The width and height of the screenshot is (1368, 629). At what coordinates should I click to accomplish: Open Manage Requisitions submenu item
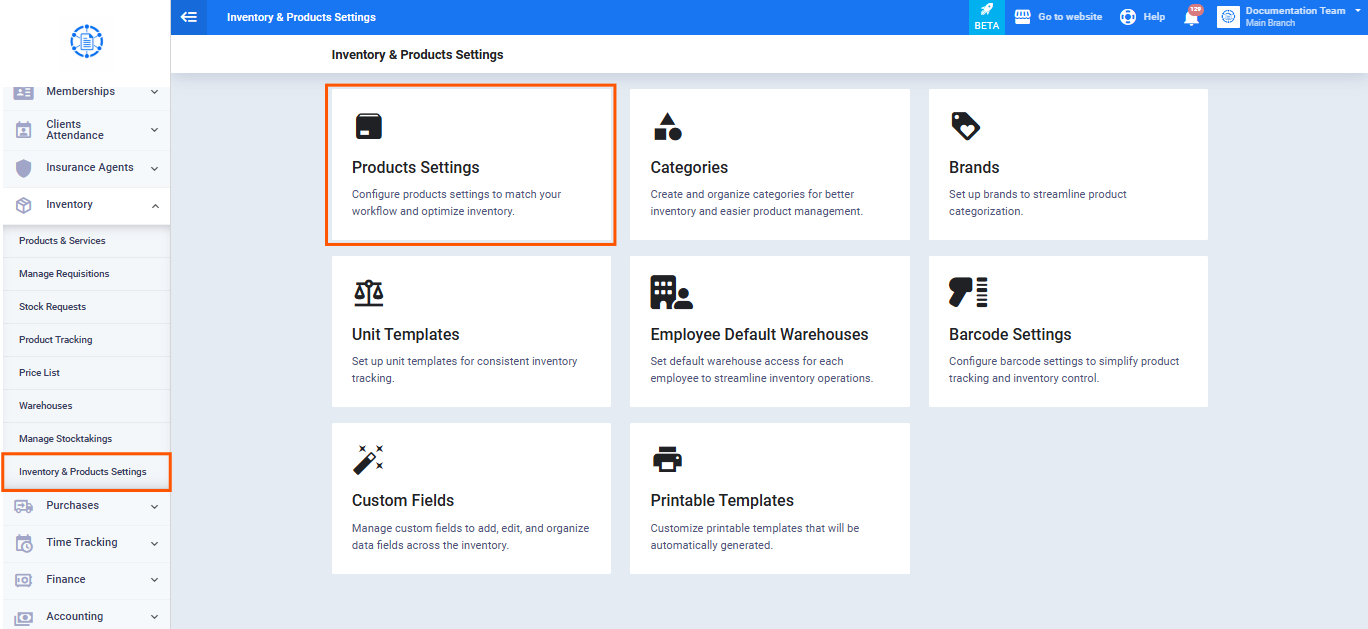pyautogui.click(x=85, y=274)
